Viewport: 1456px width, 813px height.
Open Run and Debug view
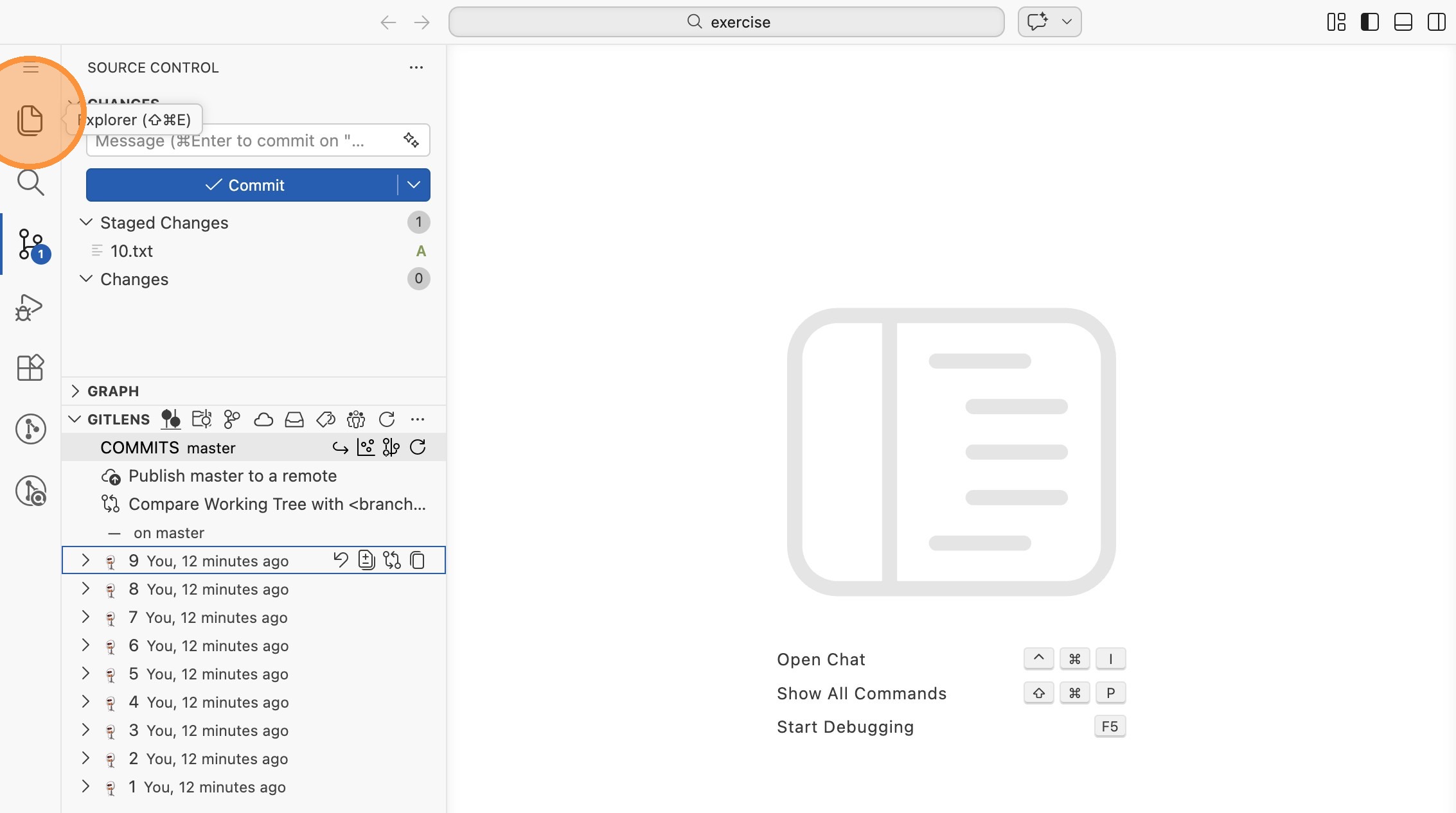point(30,308)
